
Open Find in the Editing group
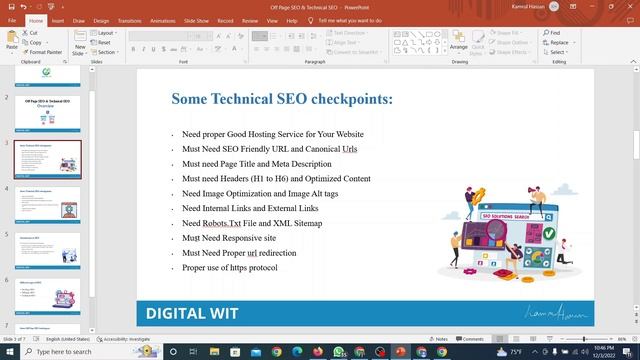coord(552,33)
